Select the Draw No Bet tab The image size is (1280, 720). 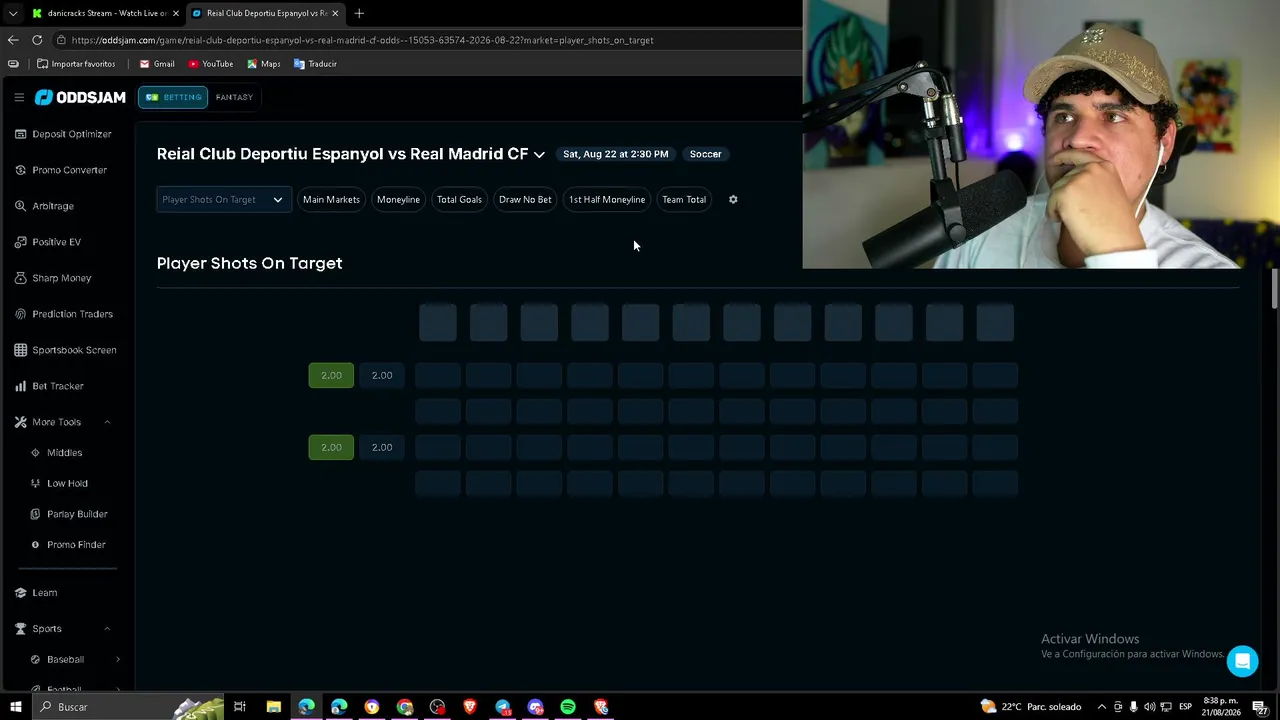click(x=525, y=199)
